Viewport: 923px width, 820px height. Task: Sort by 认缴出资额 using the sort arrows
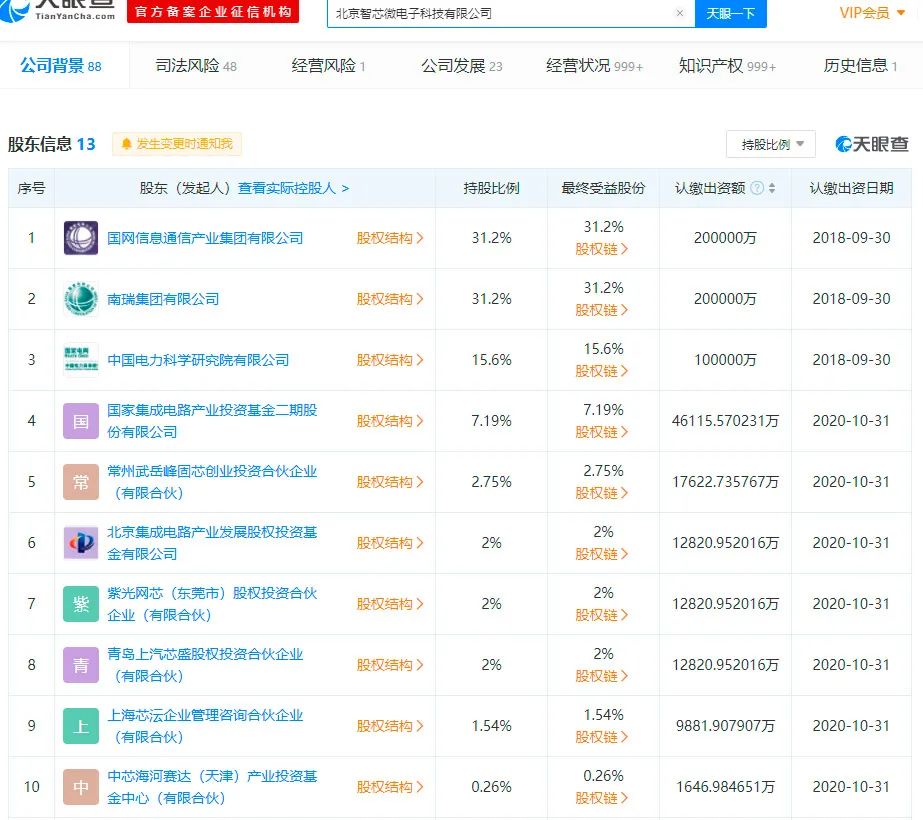[x=772, y=188]
